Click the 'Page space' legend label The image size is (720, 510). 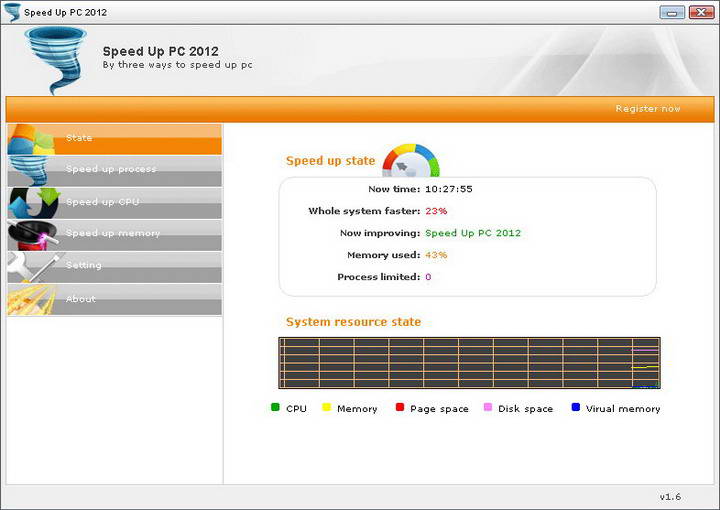tap(439, 409)
